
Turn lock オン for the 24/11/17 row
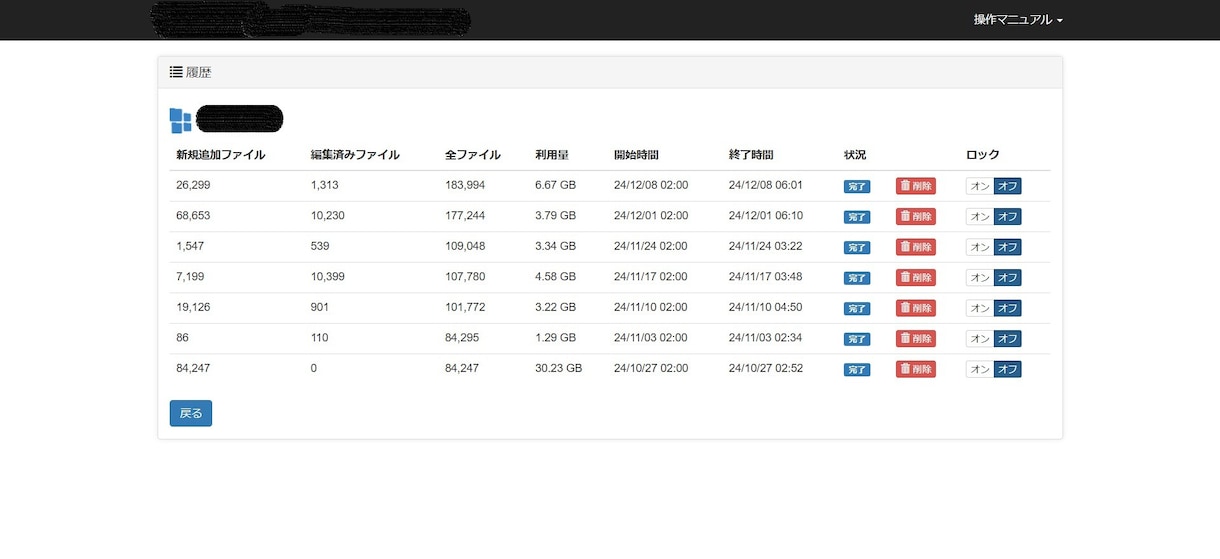coord(980,277)
